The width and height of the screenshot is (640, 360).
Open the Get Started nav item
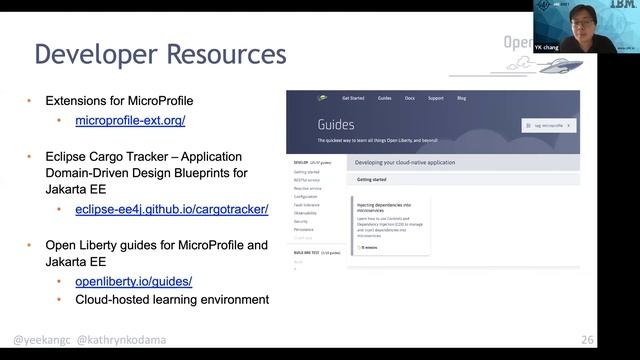coord(353,98)
